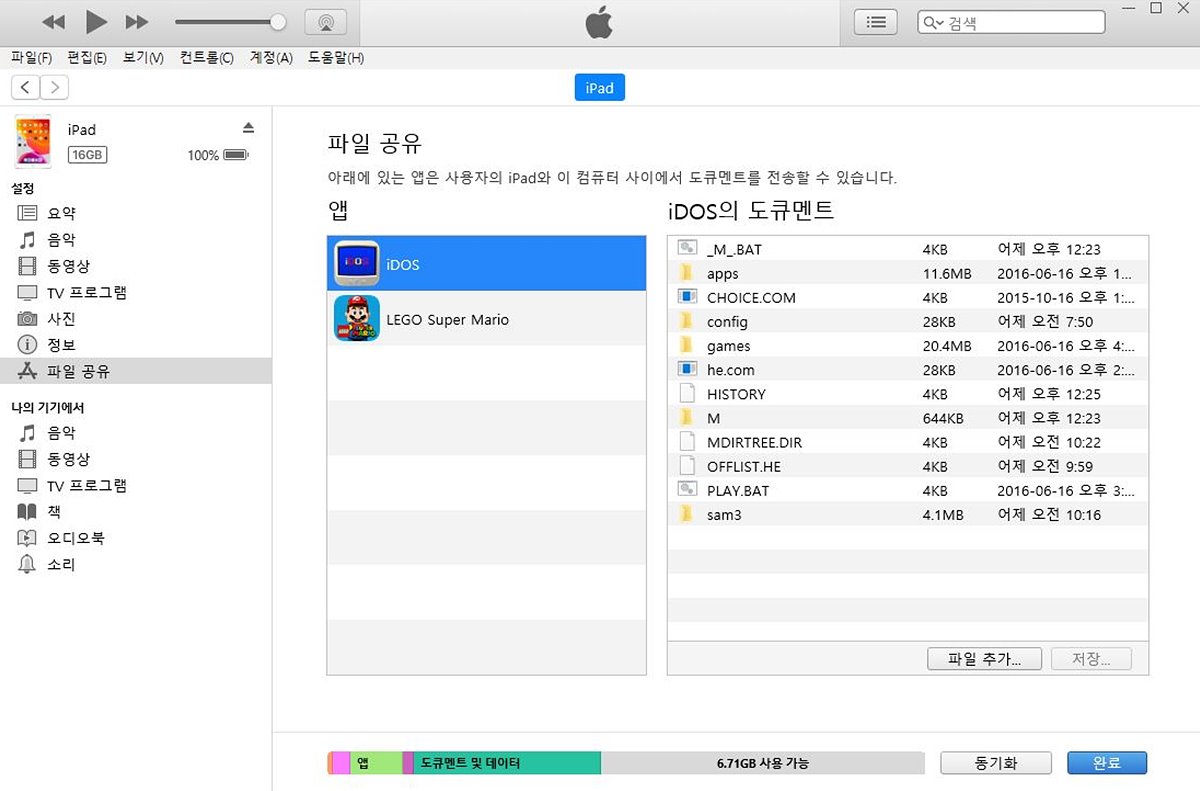Click 도큐멘트 및 데이터 storage segment
Viewport: 1200px width, 791px height.
point(506,763)
